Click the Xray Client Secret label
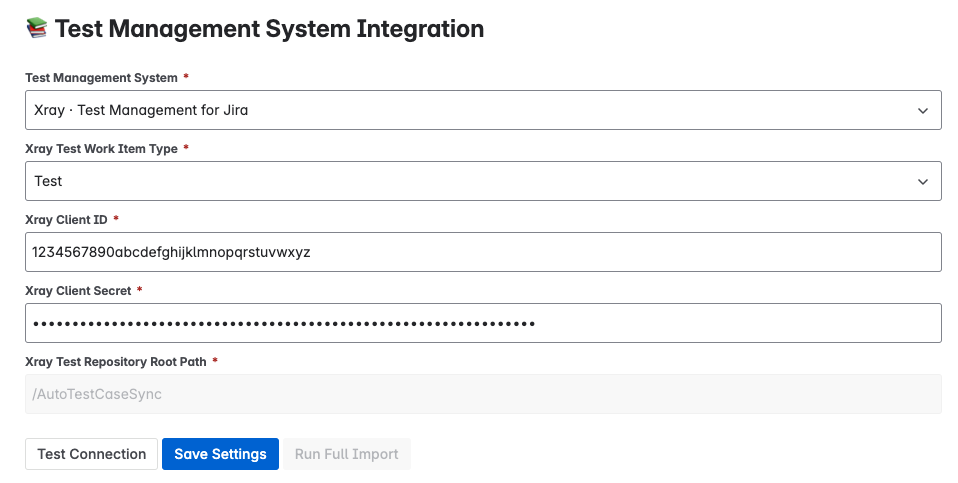The image size is (958, 483). point(78,291)
